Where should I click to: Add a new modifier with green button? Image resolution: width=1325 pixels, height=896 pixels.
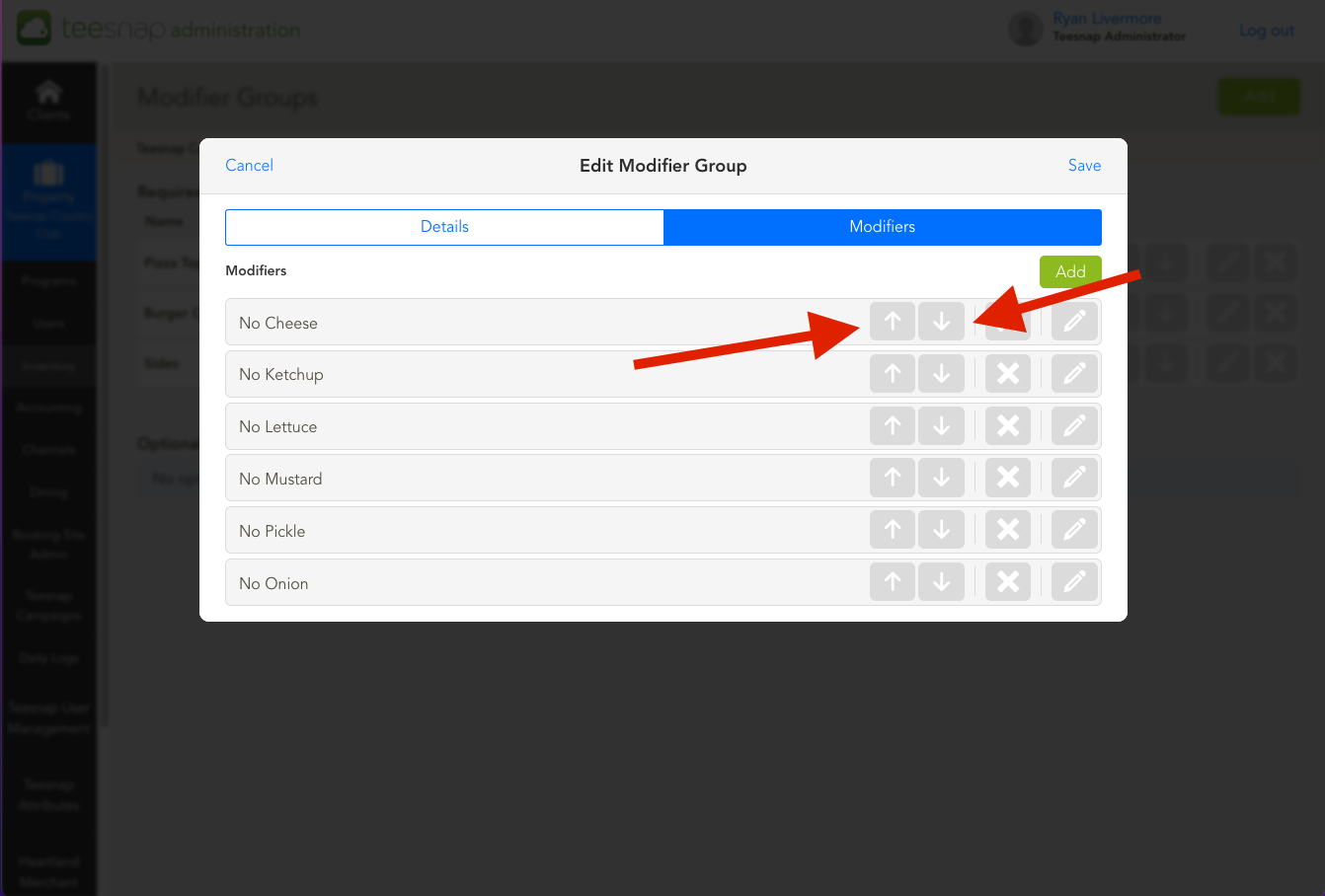pos(1070,271)
